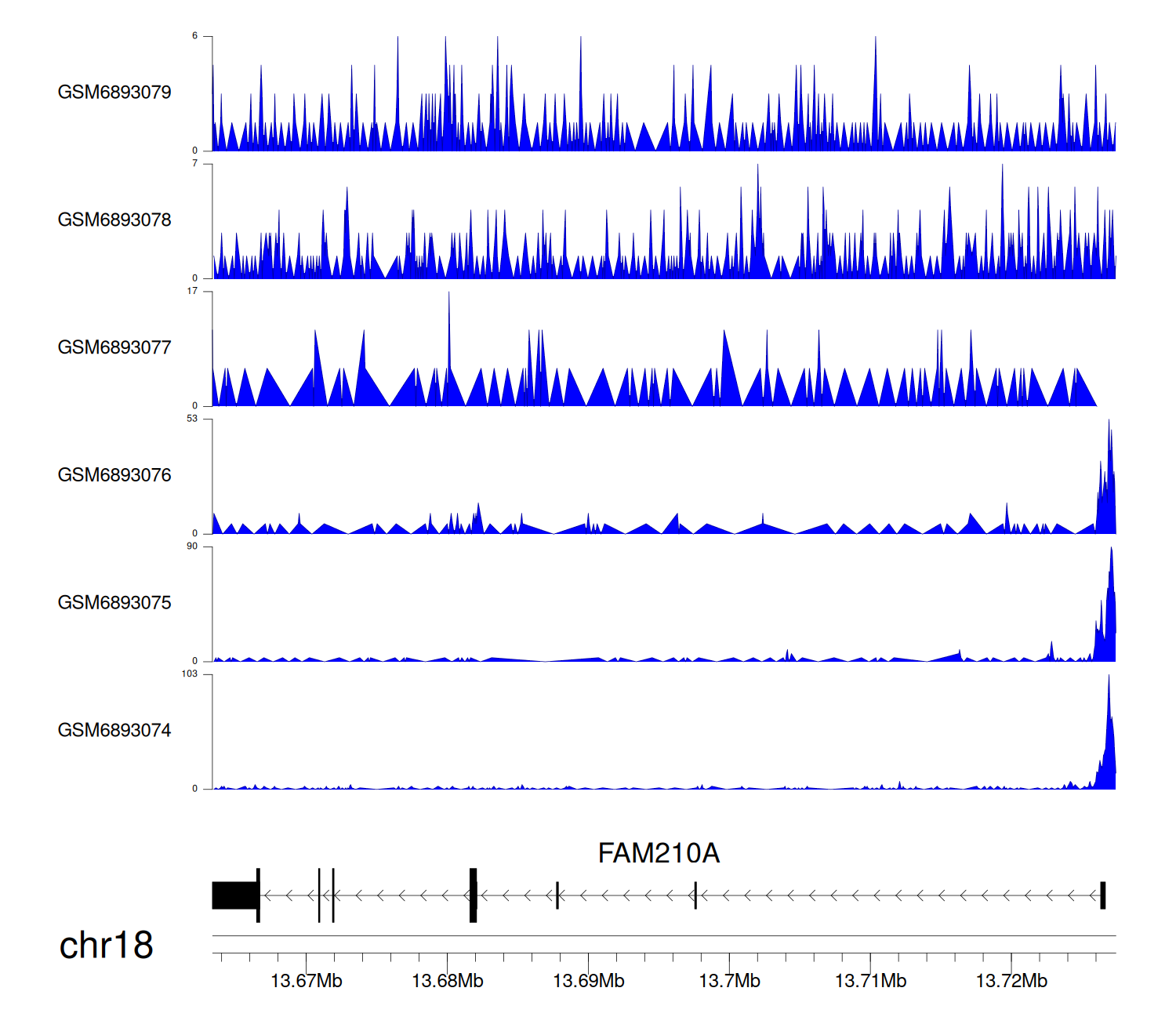Click the large leftmost exon block of FAM210A
This screenshot has height=1035, width=1176.
[234, 895]
